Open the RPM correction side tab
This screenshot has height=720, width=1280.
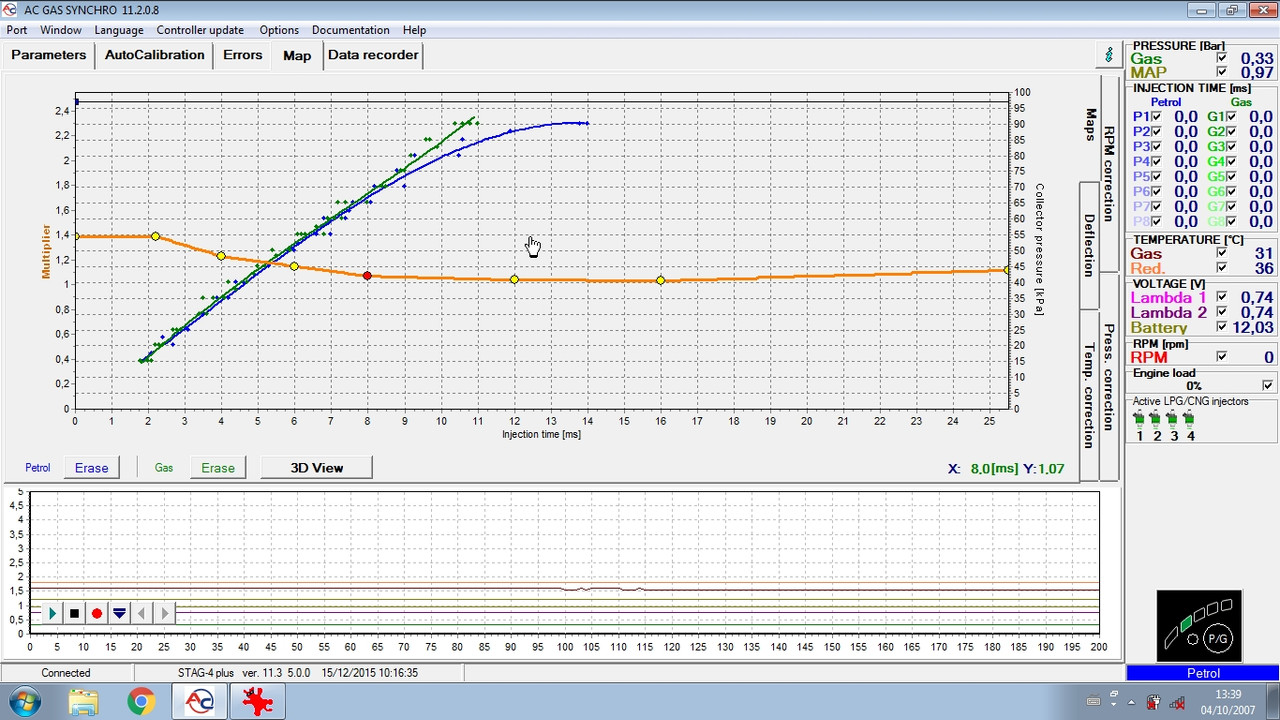[x=1109, y=173]
